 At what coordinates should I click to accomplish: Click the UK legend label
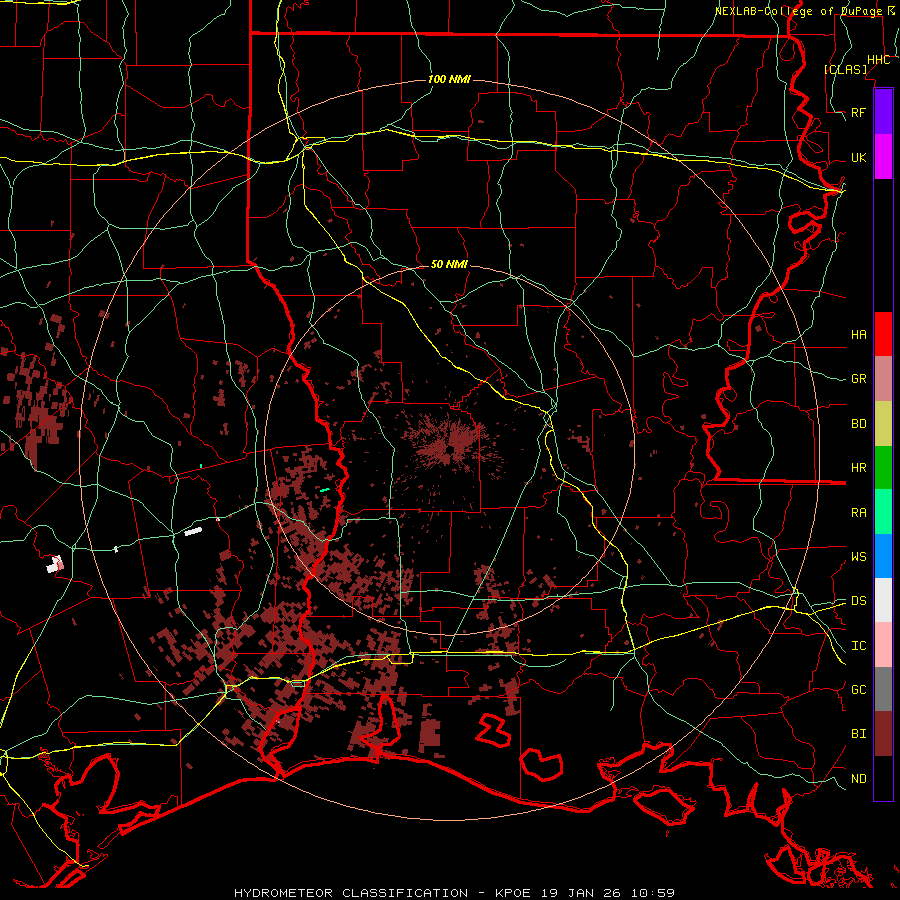[859, 157]
